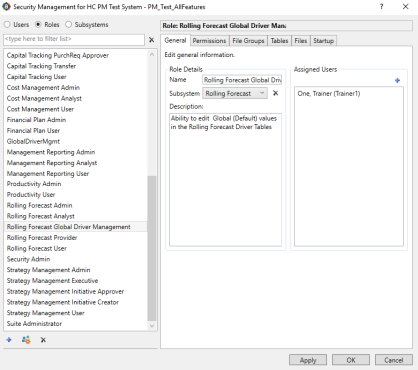Open the Tables tab

tap(279, 41)
